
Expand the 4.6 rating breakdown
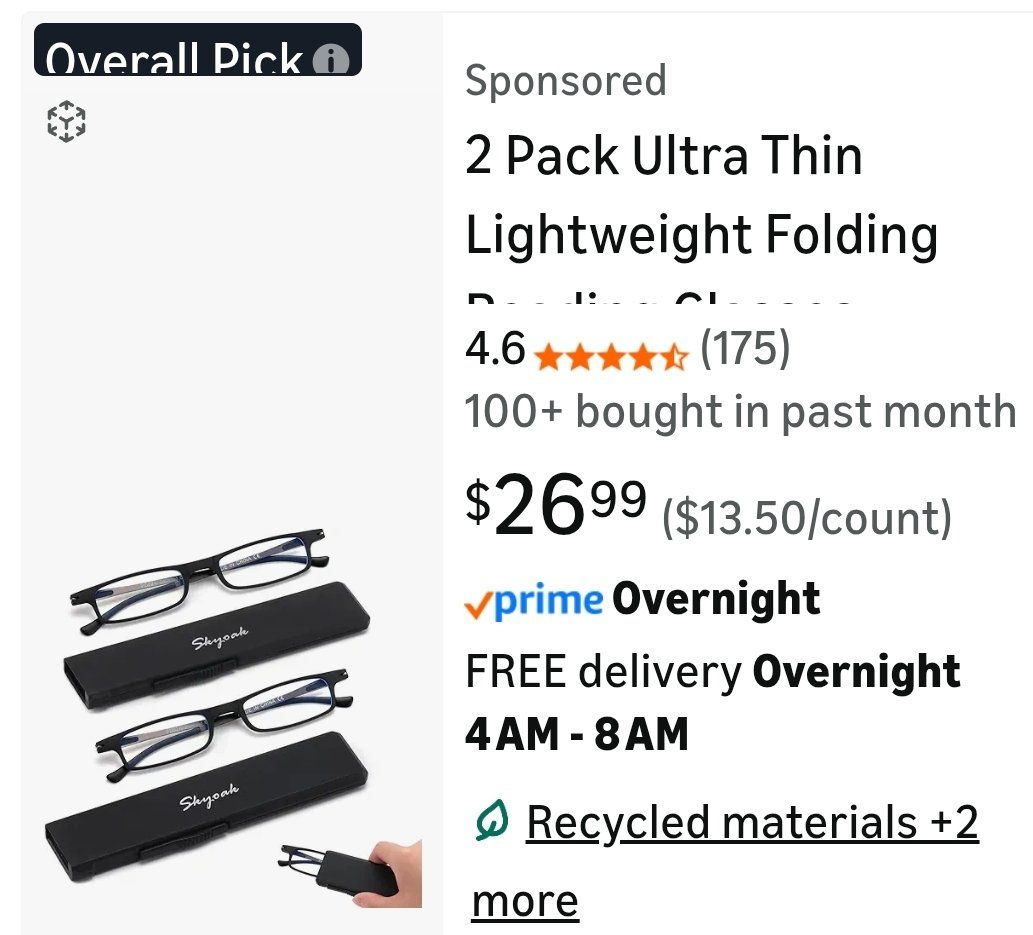click(x=494, y=350)
